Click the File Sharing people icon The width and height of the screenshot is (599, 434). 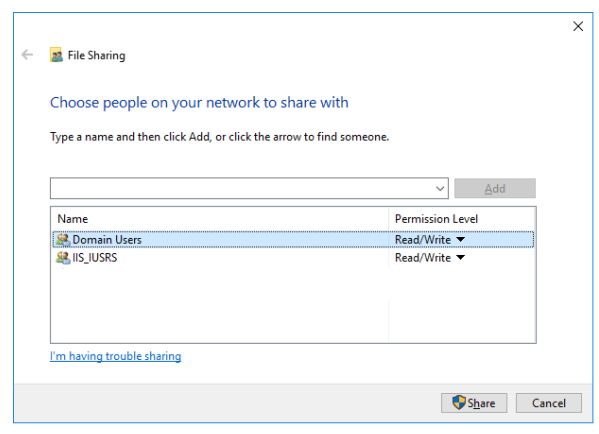point(57,55)
